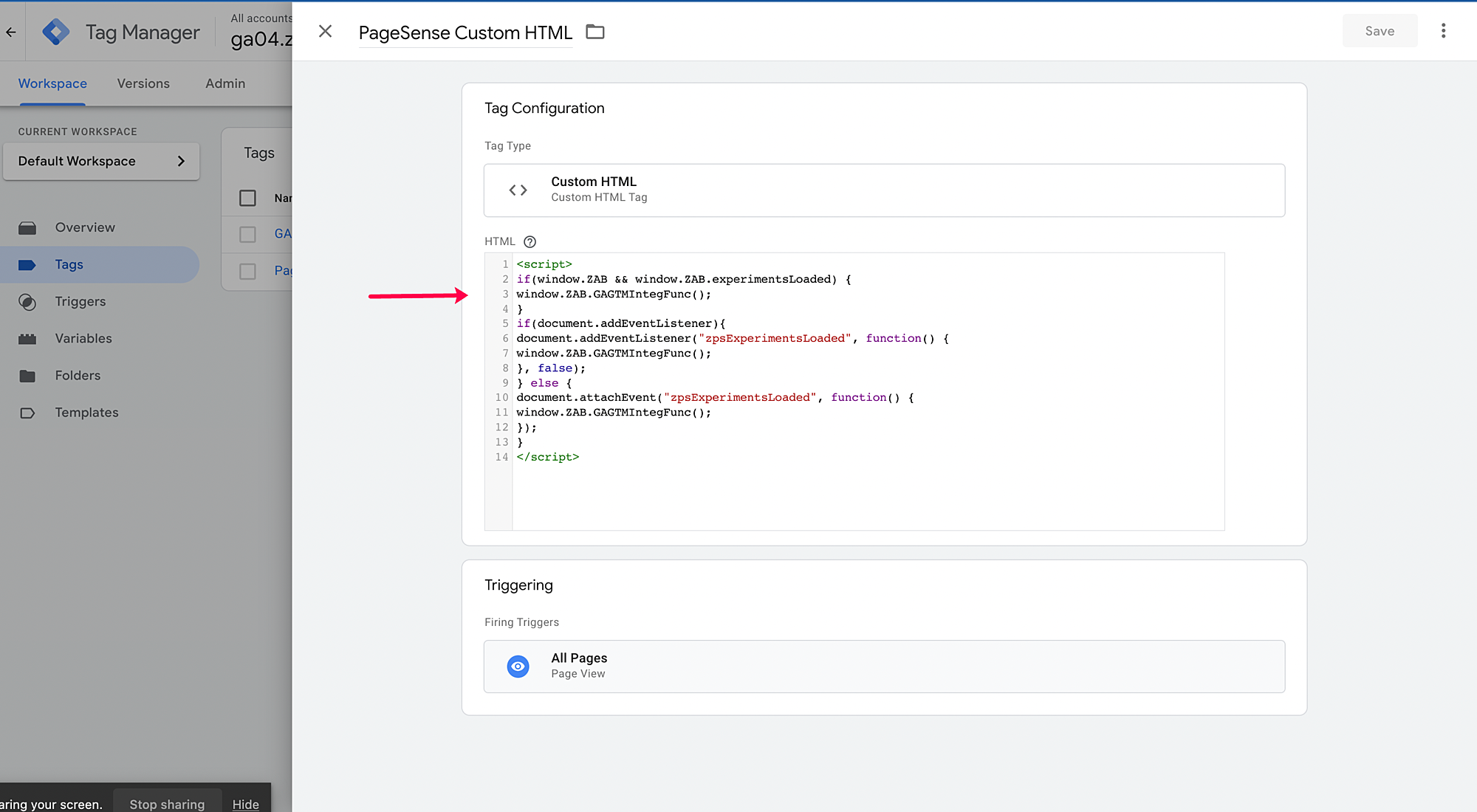Click the back arrow icon
This screenshot has width=1477, height=812.
pyautogui.click(x=11, y=32)
